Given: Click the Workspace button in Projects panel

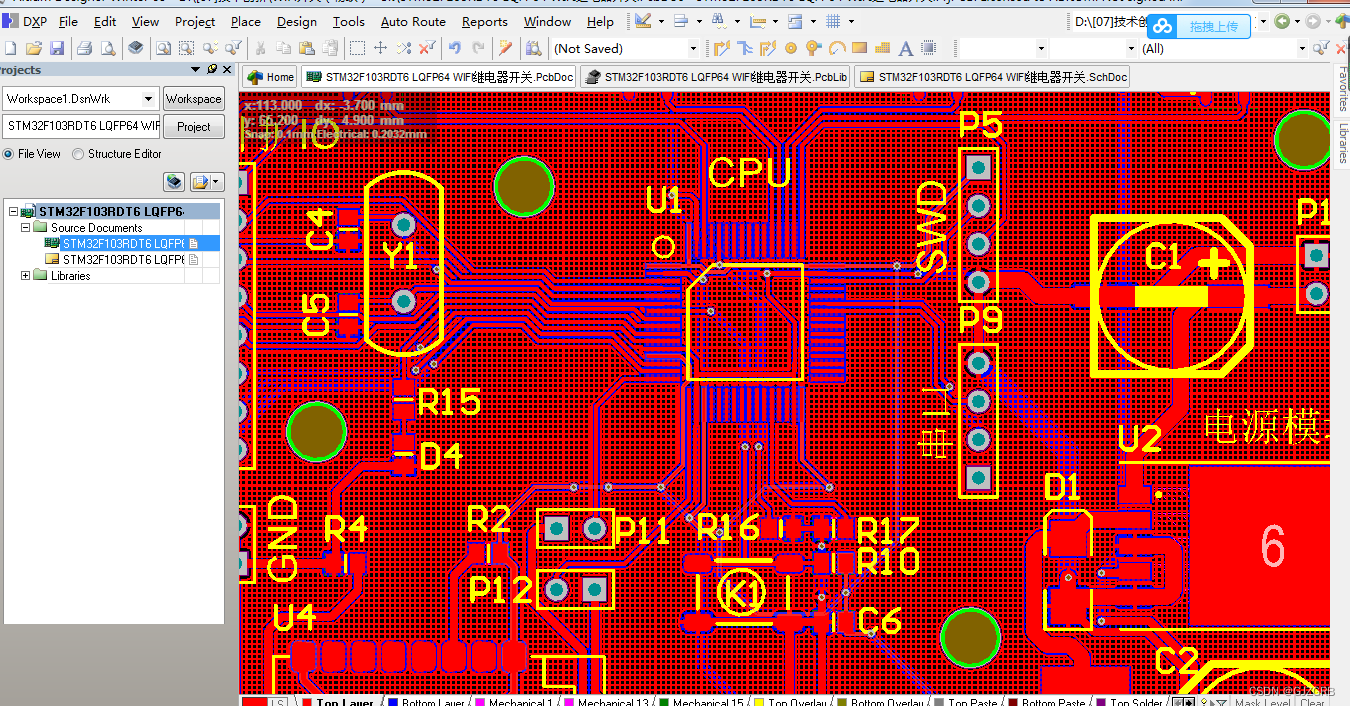Looking at the screenshot, I should [193, 98].
